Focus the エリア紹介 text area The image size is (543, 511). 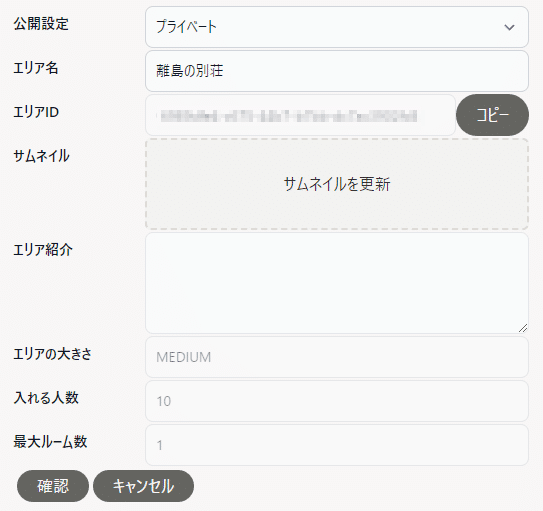[x=337, y=283]
